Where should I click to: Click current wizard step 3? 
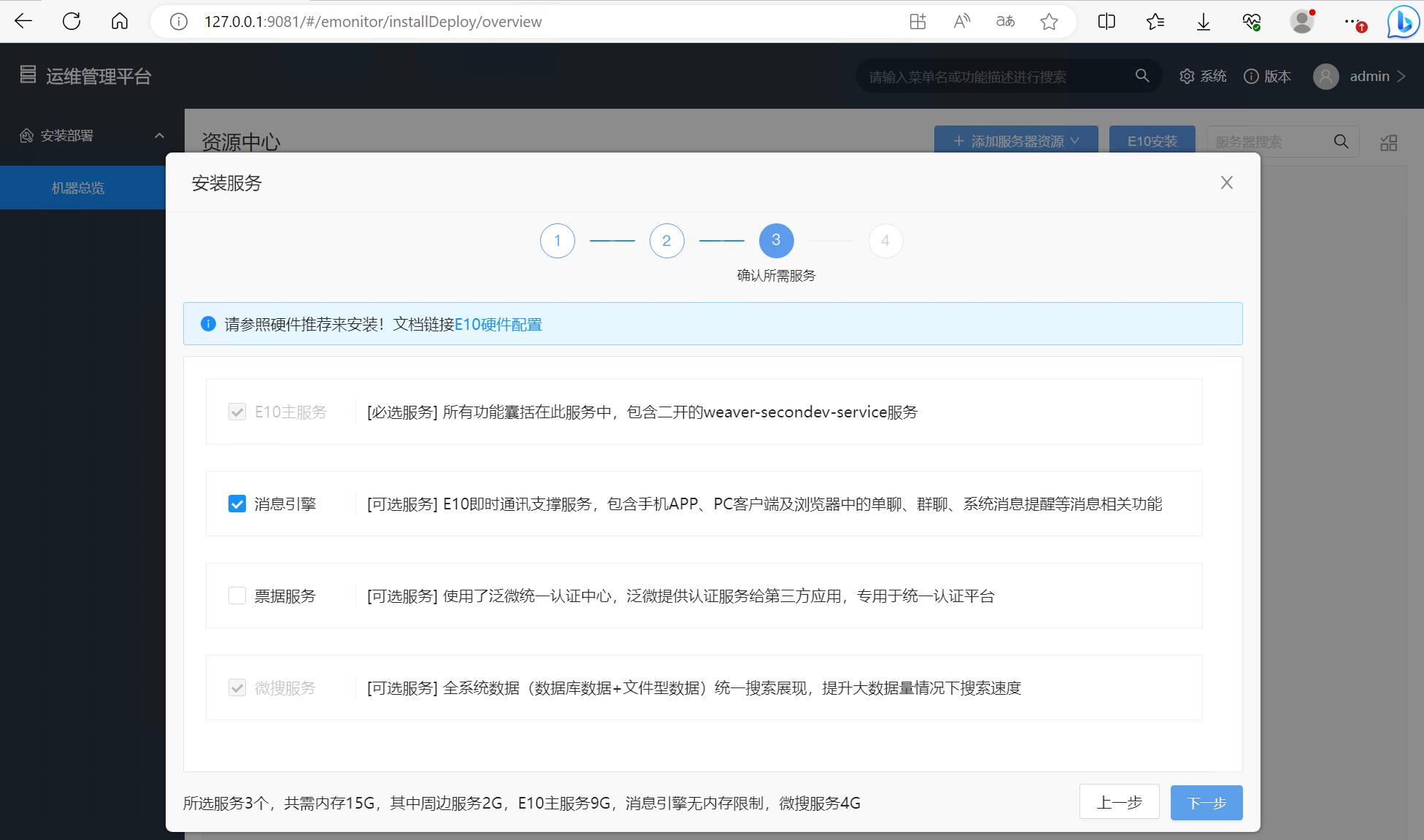[x=777, y=241]
